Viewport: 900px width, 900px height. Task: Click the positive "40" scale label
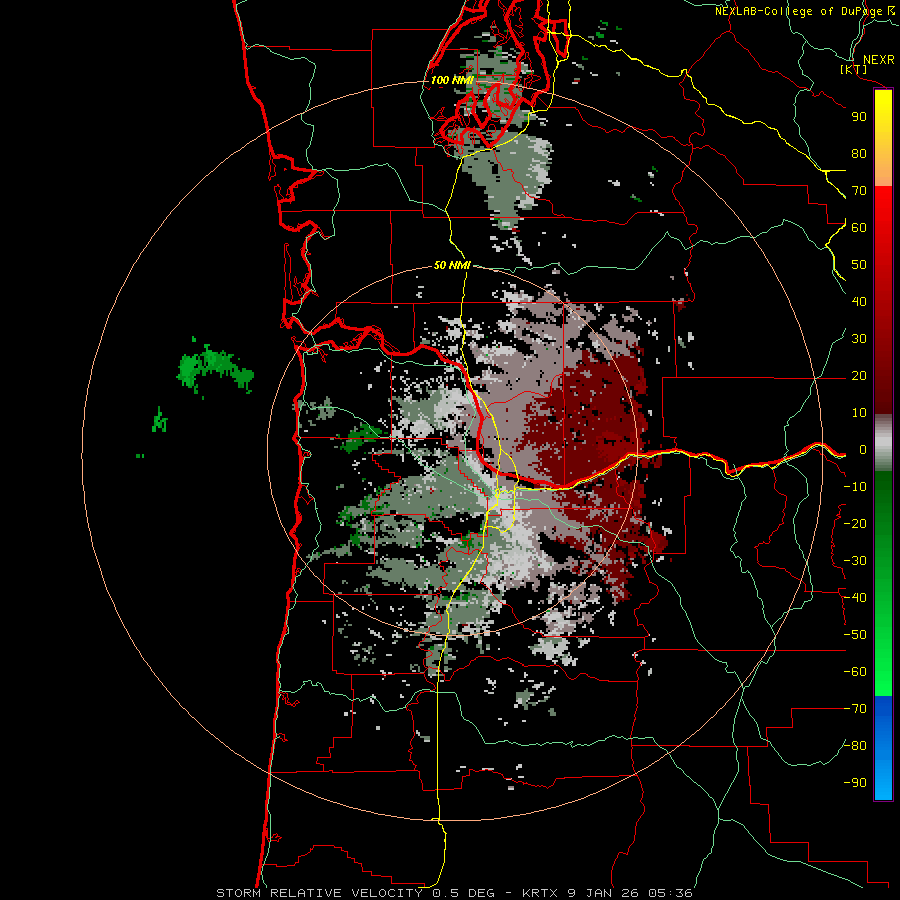pos(859,301)
